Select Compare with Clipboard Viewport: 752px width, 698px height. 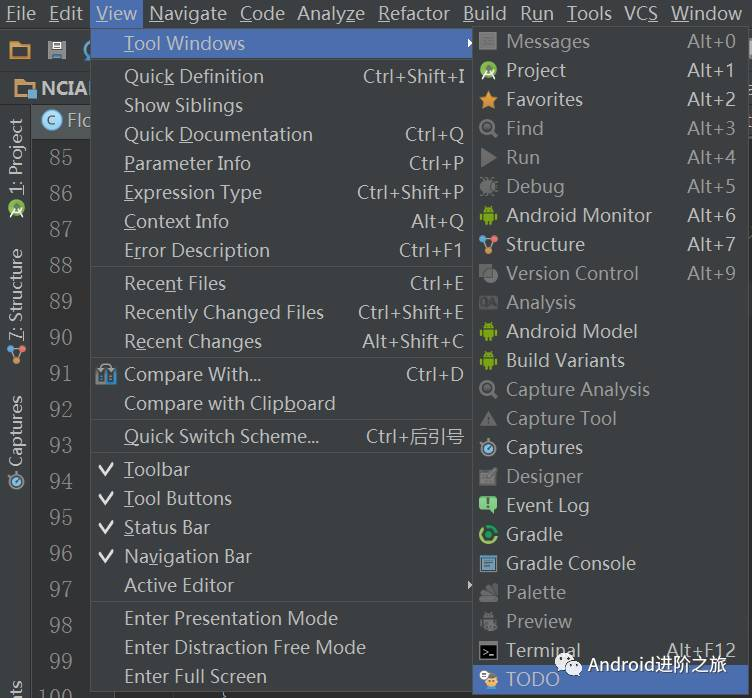[x=282, y=403]
